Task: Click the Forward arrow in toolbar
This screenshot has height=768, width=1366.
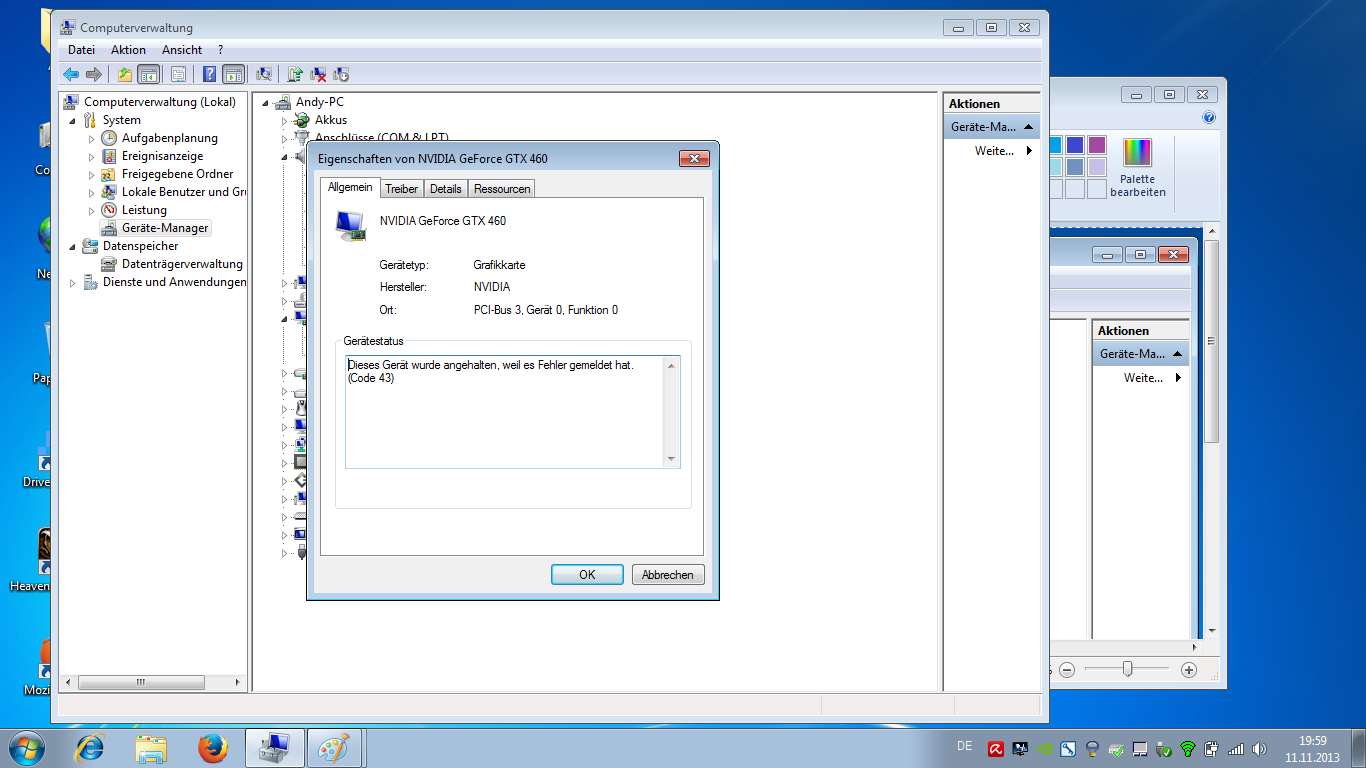Action: 94,74
